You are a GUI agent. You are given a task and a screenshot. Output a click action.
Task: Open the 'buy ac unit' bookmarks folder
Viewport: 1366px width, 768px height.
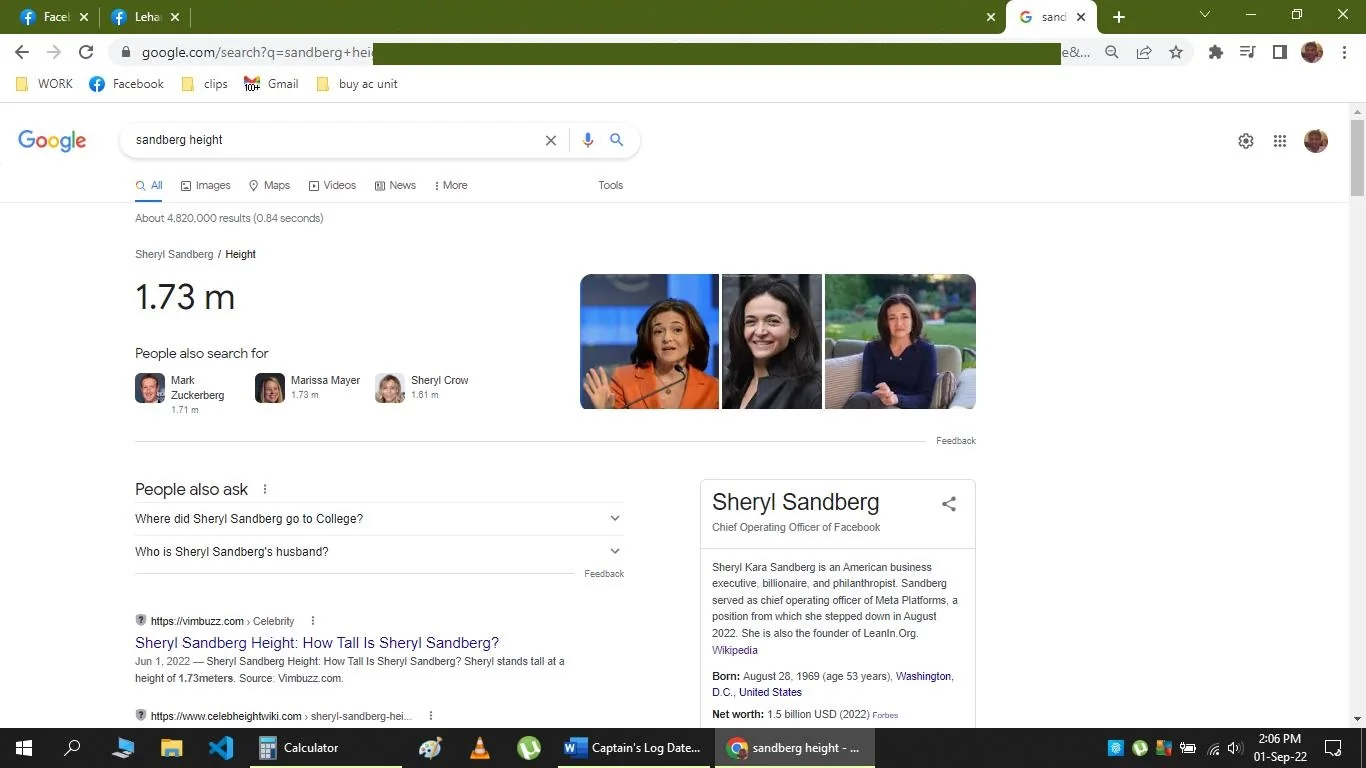click(x=357, y=84)
